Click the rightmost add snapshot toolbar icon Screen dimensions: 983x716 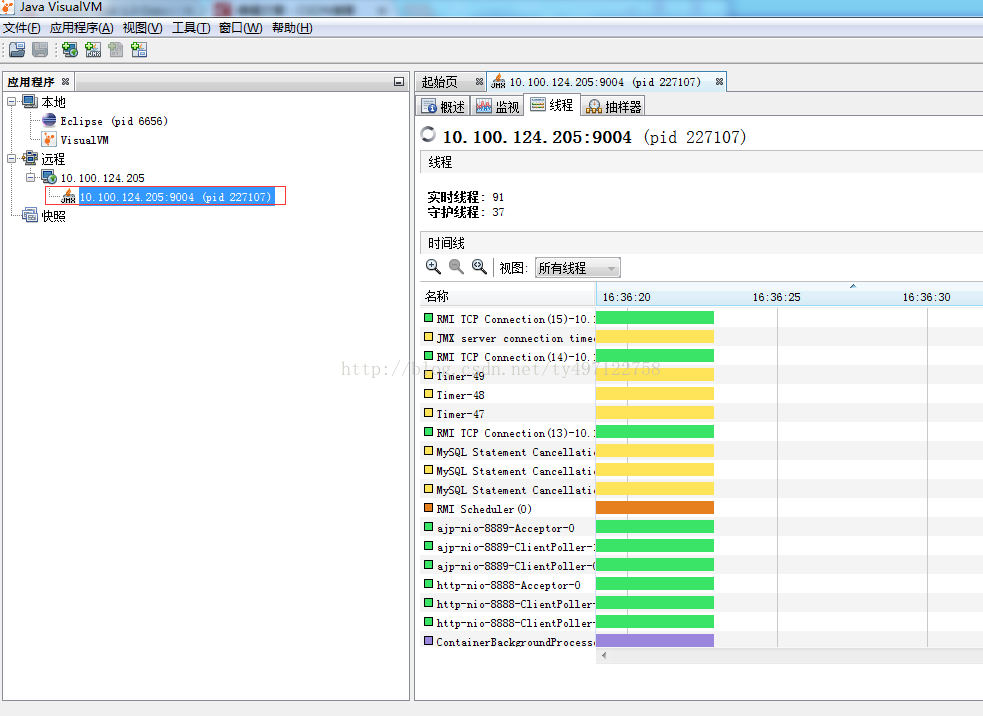[139, 50]
